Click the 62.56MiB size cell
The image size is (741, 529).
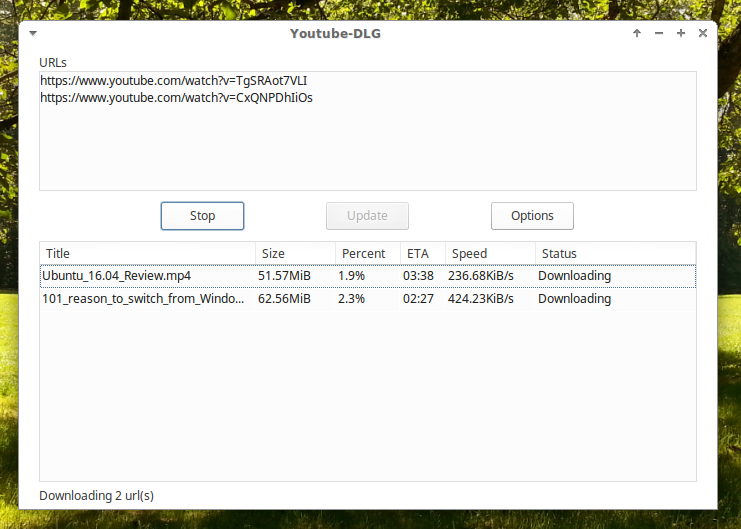pyautogui.click(x=284, y=299)
